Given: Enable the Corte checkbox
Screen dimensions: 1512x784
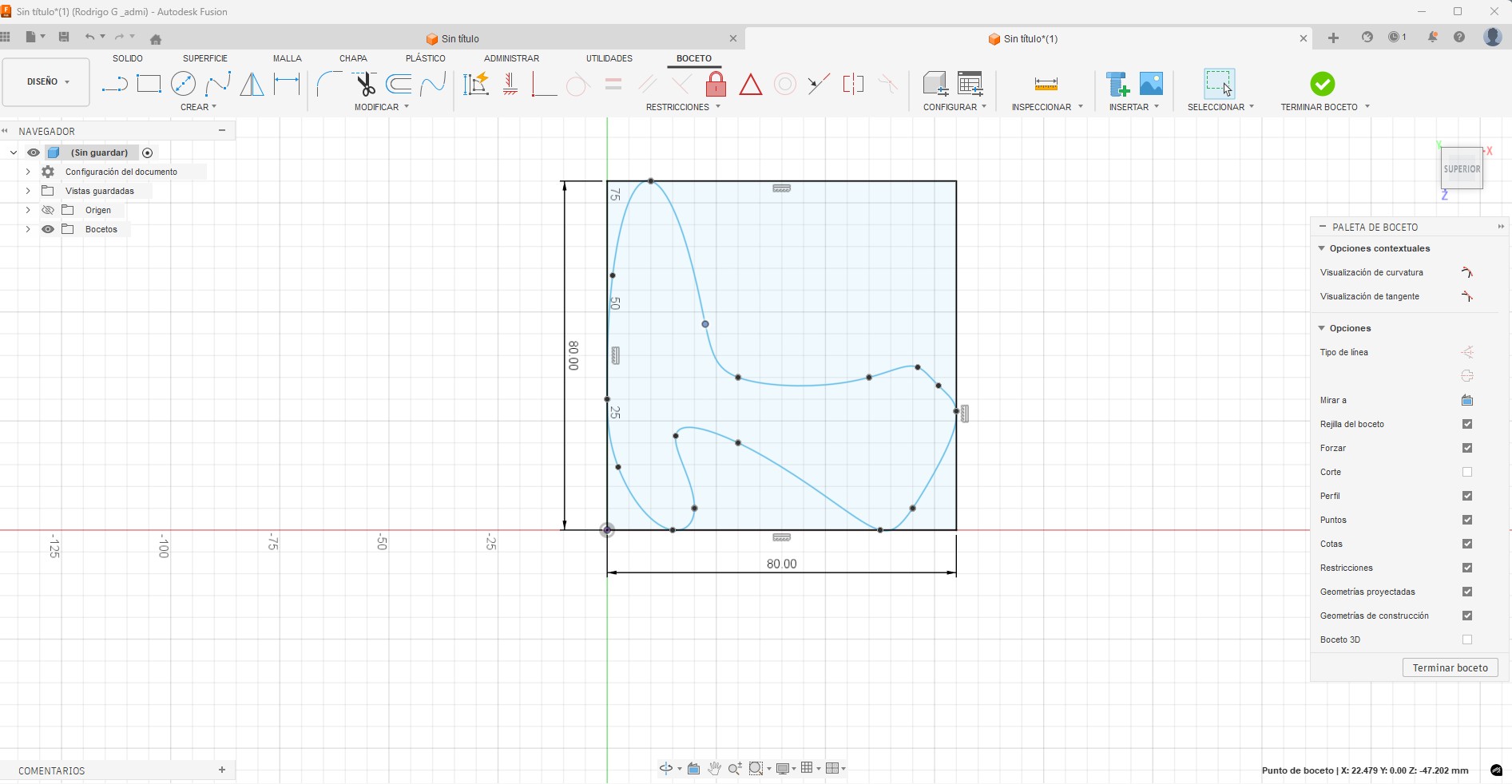Looking at the screenshot, I should 1467,472.
